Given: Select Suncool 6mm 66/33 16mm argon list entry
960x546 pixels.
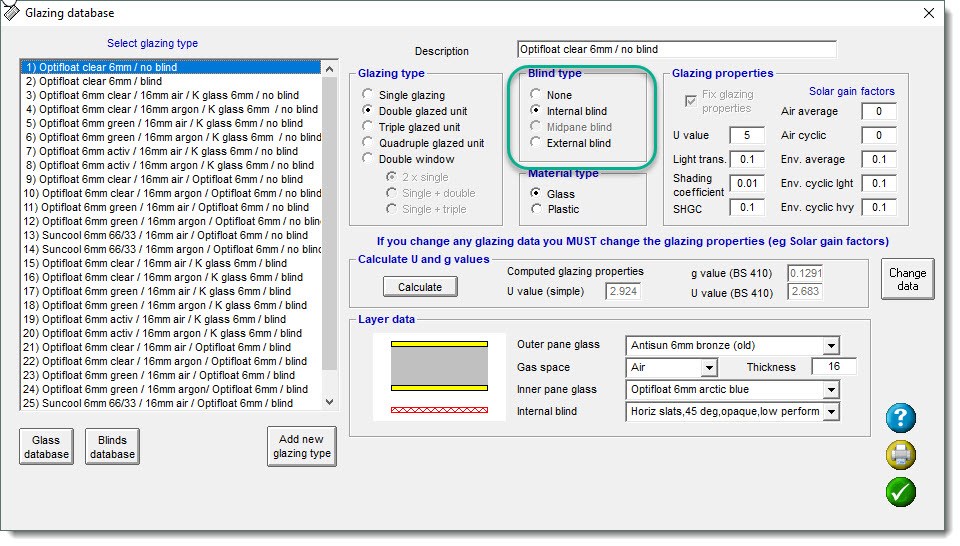Looking at the screenshot, I should [x=174, y=249].
